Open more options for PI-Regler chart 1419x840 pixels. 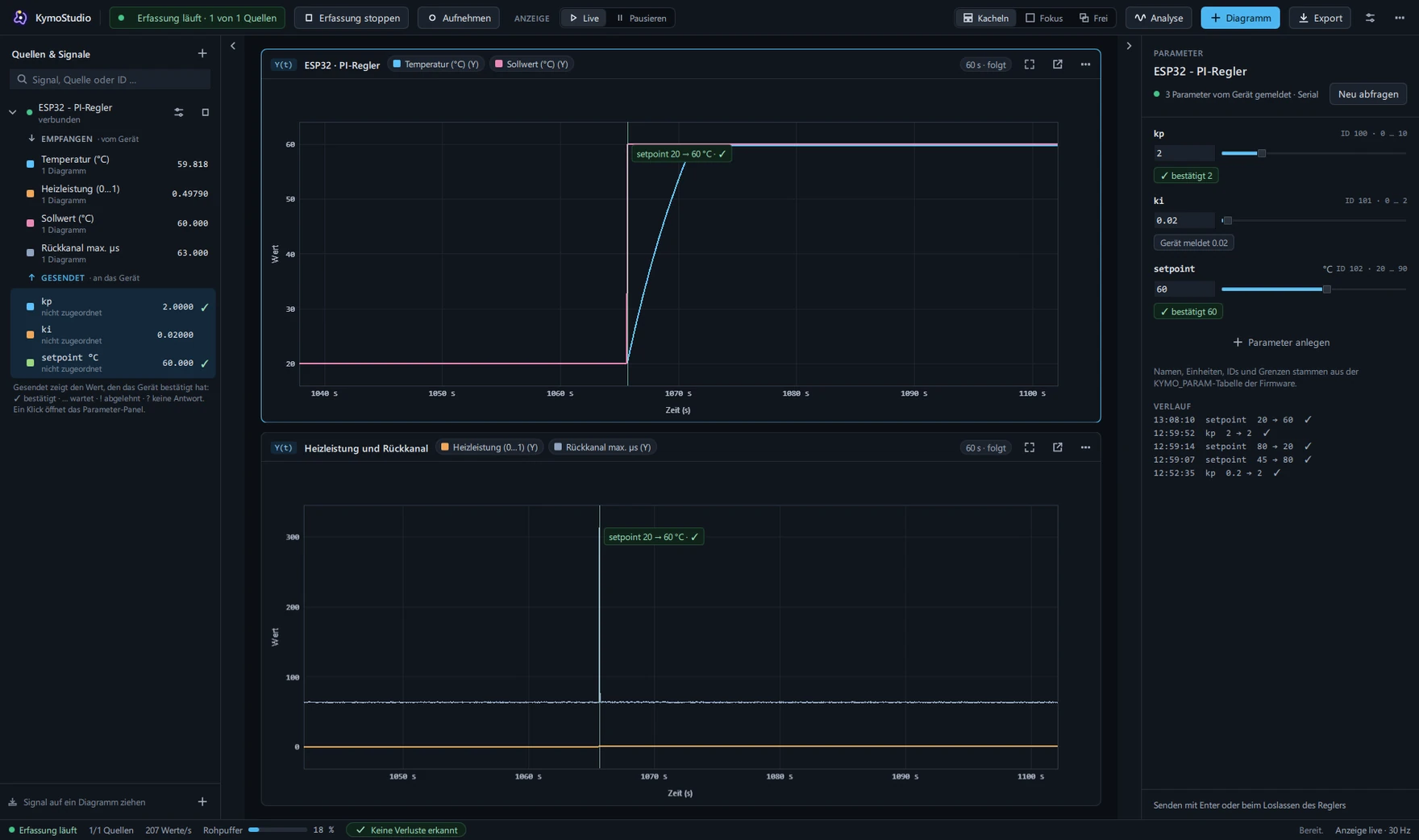(1085, 64)
